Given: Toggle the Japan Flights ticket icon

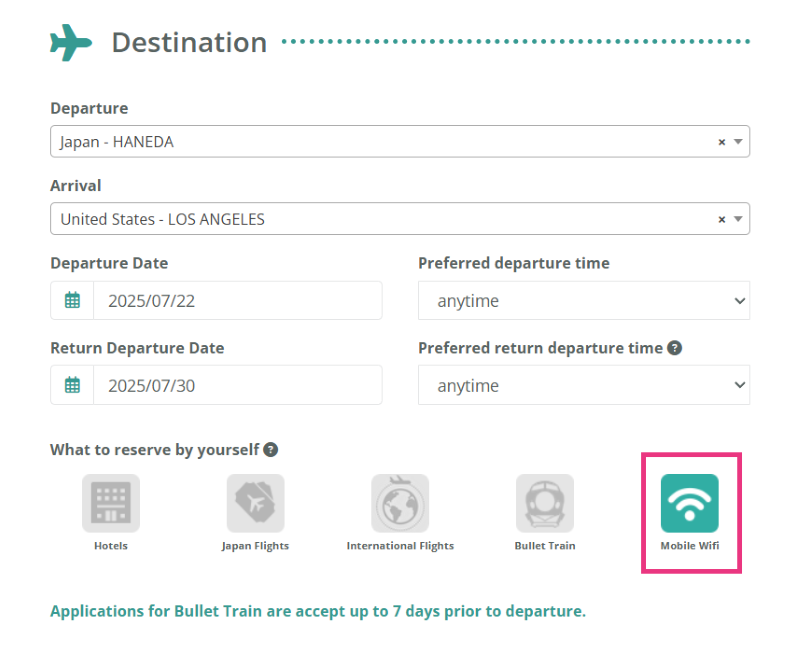Looking at the screenshot, I should [x=255, y=503].
